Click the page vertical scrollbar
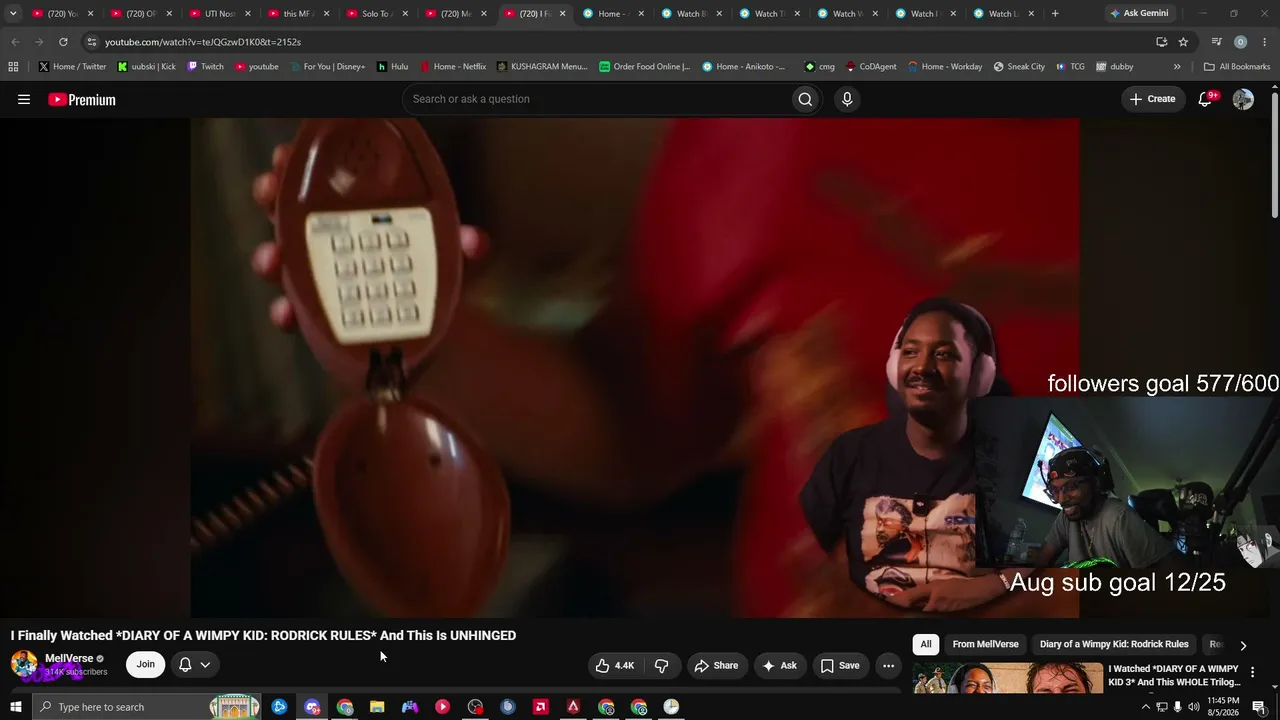 [1275, 153]
